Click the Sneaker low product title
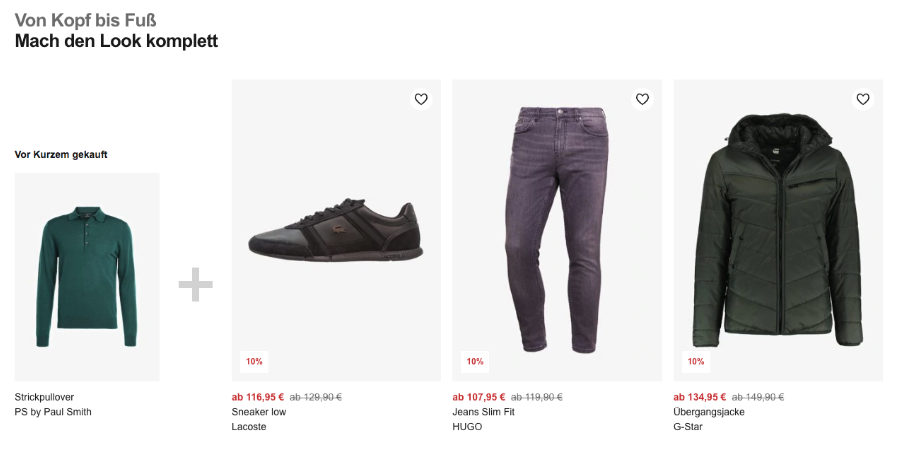 click(259, 412)
